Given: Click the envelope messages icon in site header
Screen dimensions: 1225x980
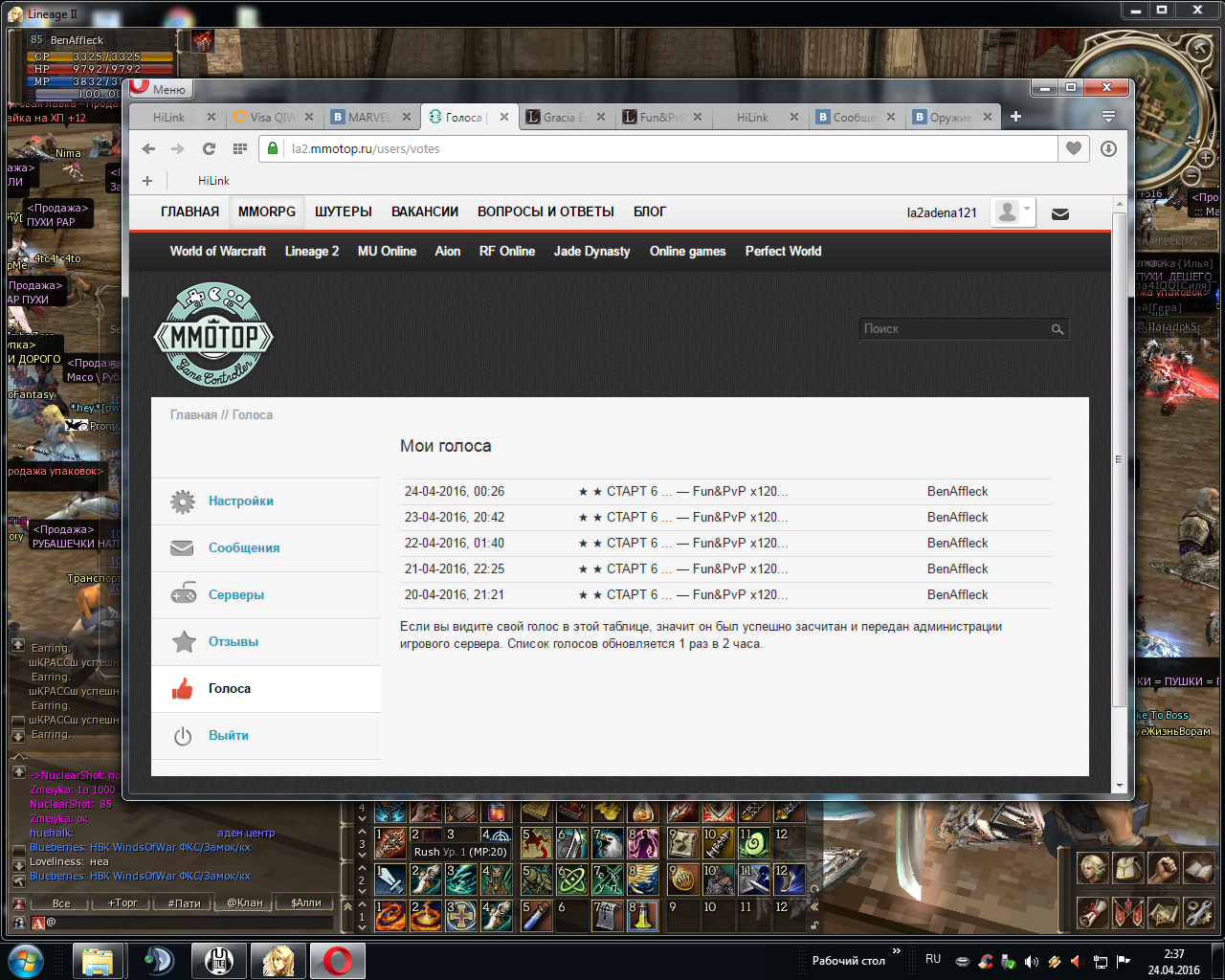Looking at the screenshot, I should tap(1060, 213).
